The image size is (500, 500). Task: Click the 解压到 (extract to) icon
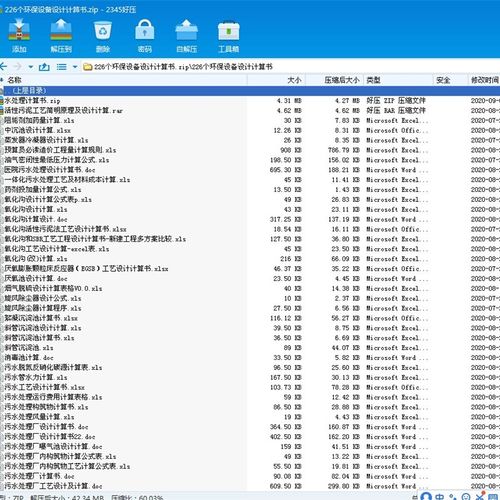pos(61,30)
